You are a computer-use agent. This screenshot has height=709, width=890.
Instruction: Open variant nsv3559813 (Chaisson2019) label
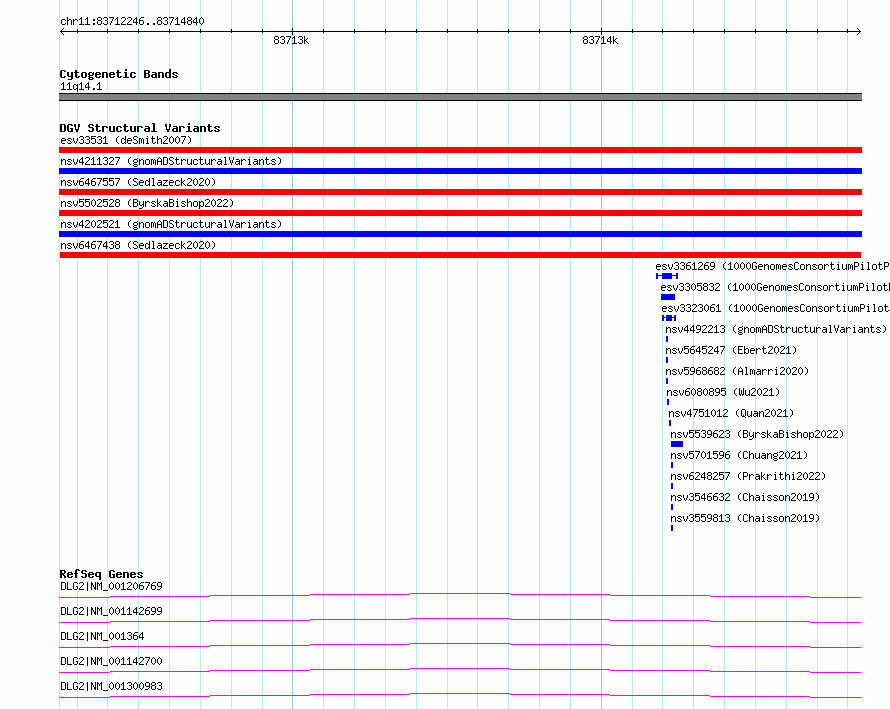(745, 518)
